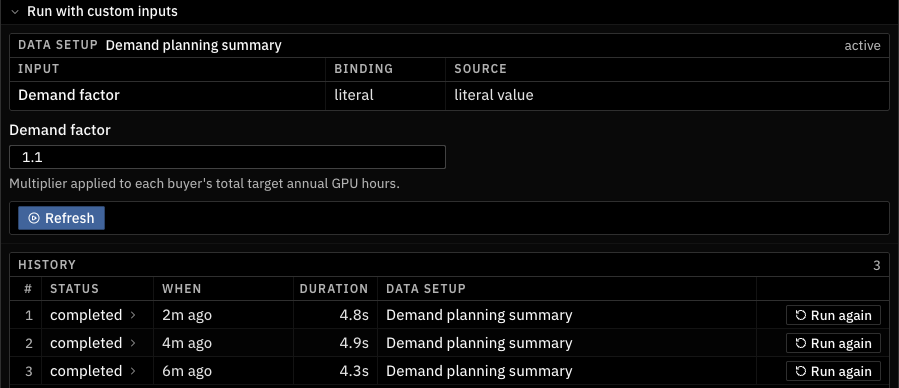Click the multiplier description help text

204,185
